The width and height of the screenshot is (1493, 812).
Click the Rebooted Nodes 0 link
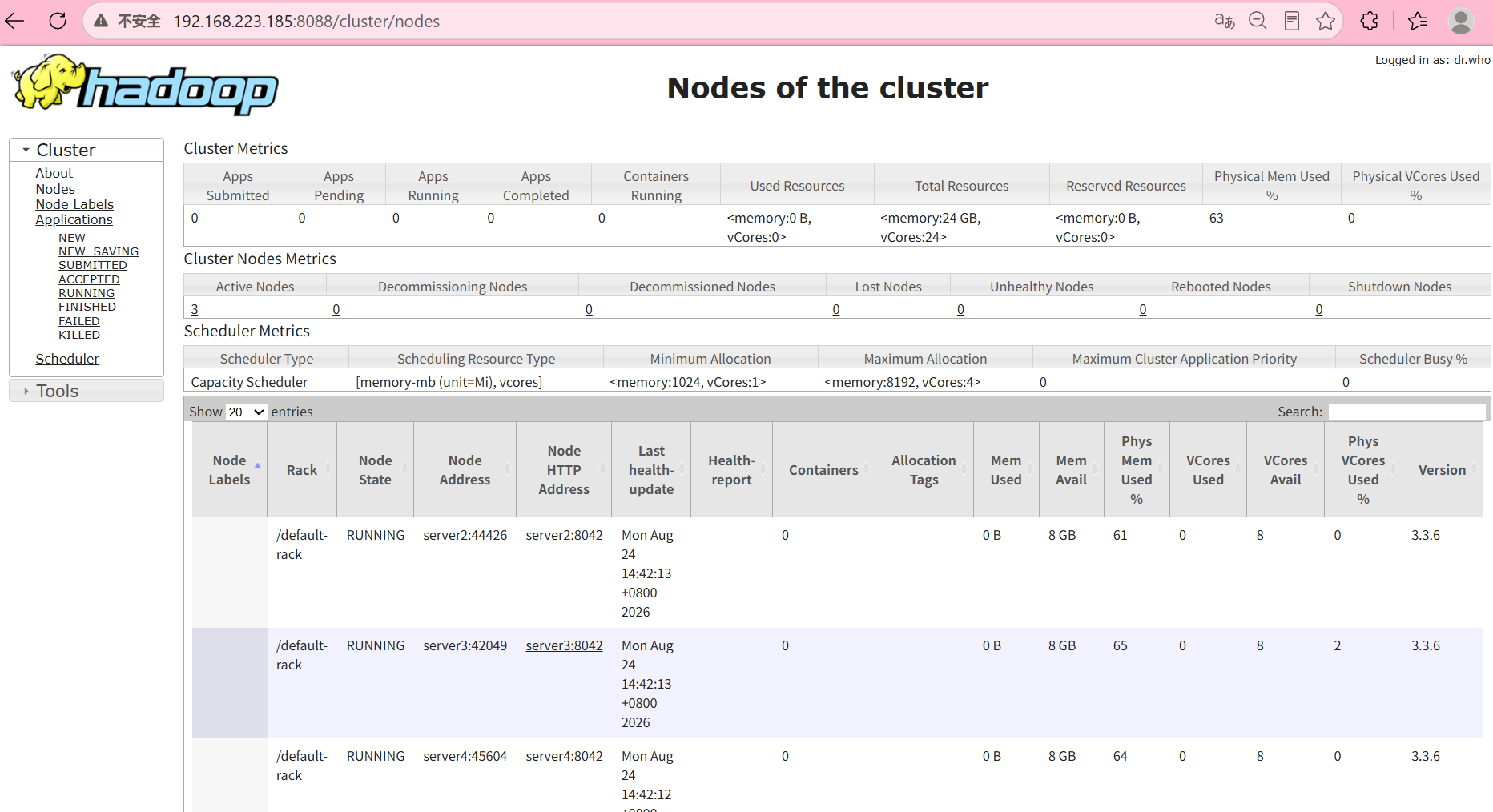tap(1143, 309)
